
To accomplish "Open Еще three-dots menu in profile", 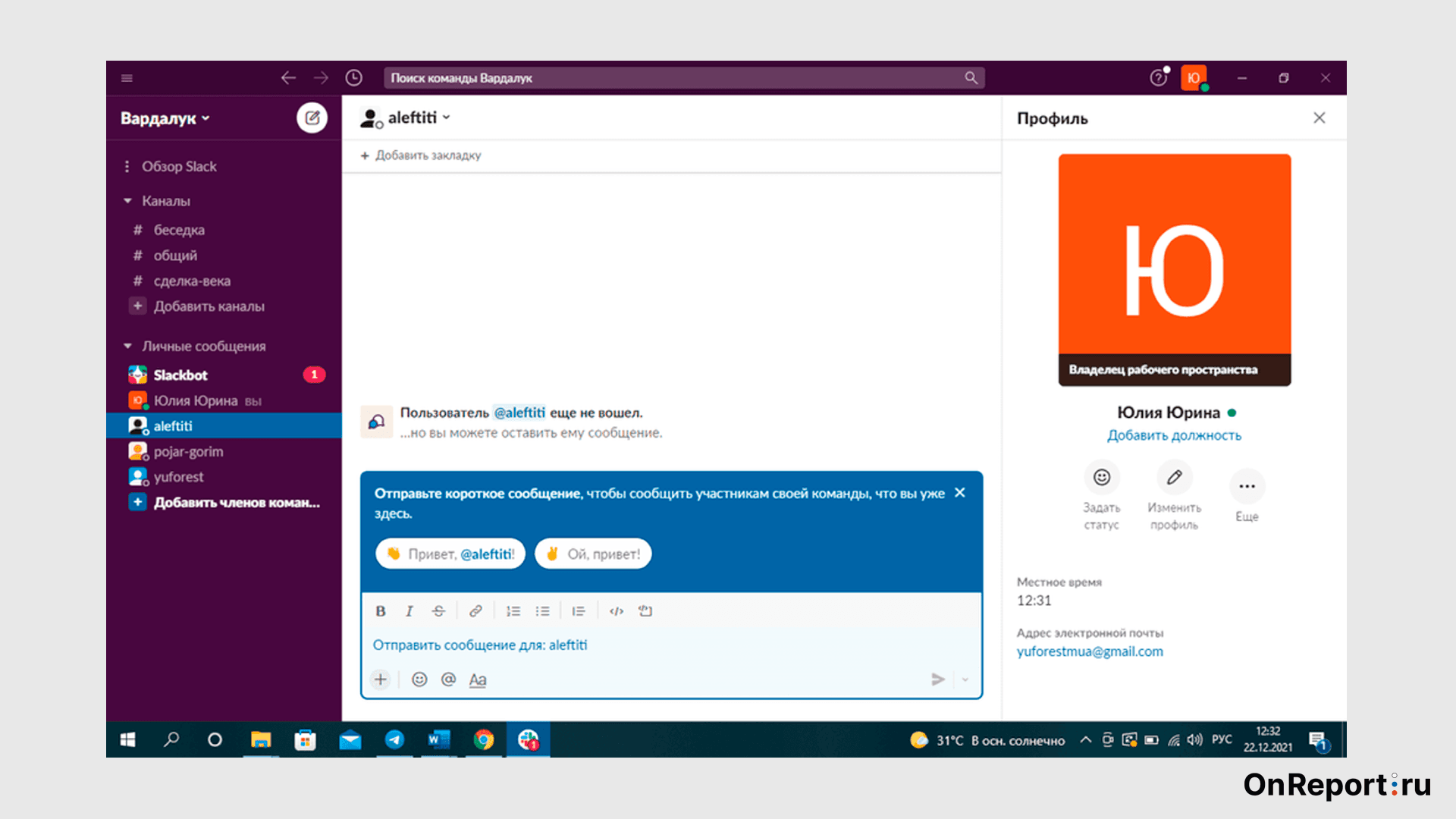I will tap(1247, 486).
